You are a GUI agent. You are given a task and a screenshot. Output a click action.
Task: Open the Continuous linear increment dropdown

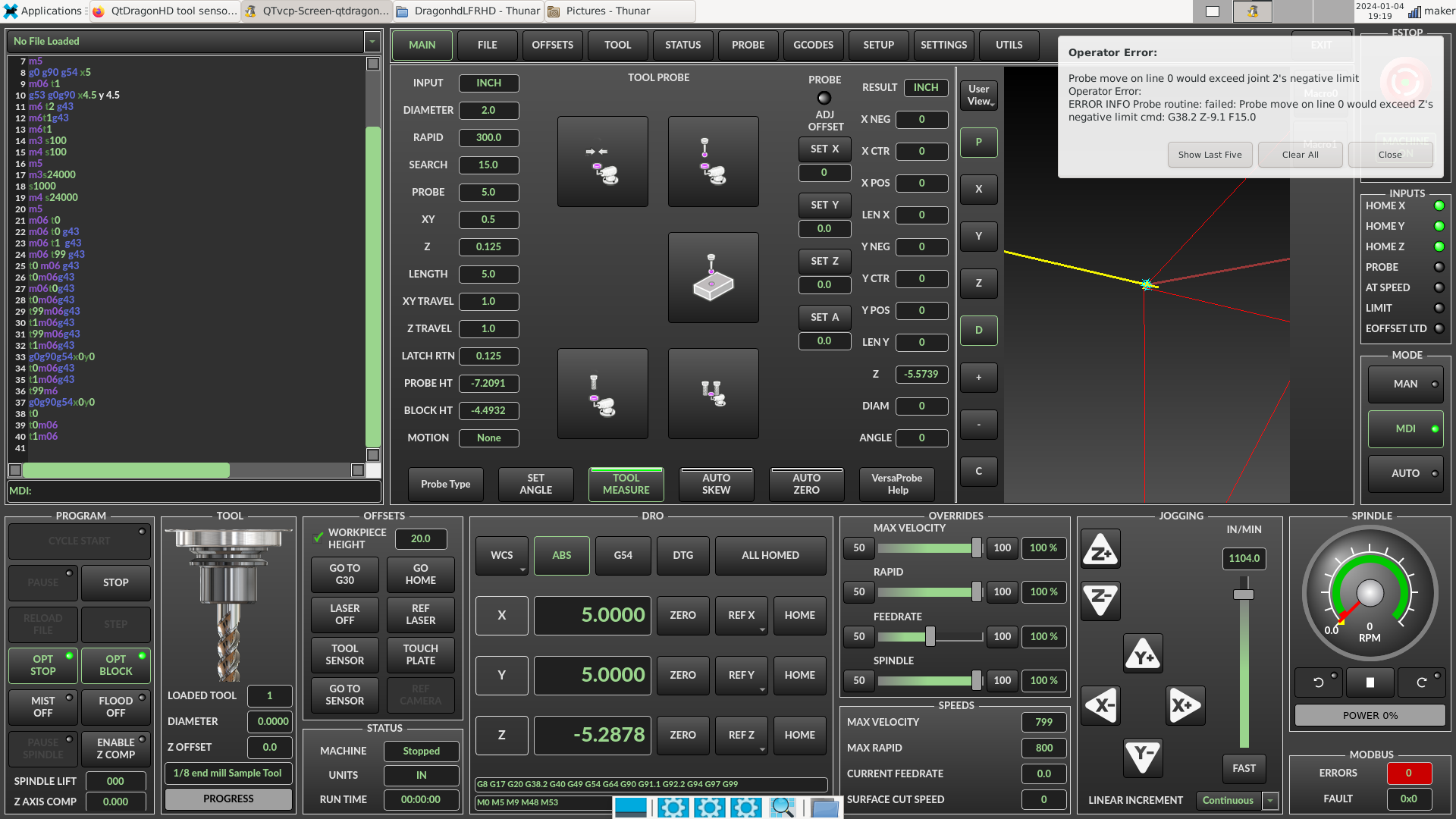(x=1270, y=801)
